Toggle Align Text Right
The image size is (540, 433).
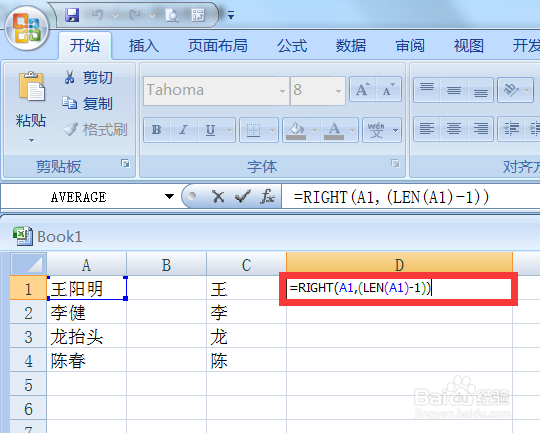480,129
